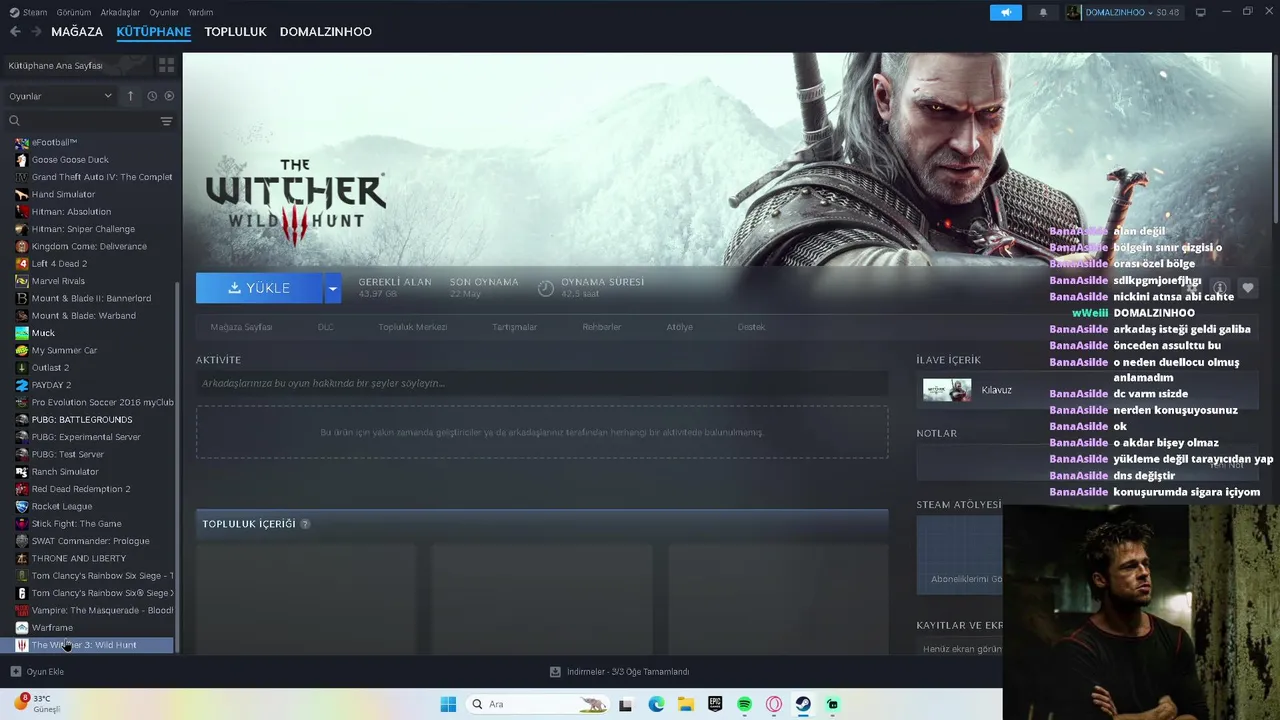Open the announcements megaphone button
This screenshot has width=1280, height=720.
click(1006, 12)
